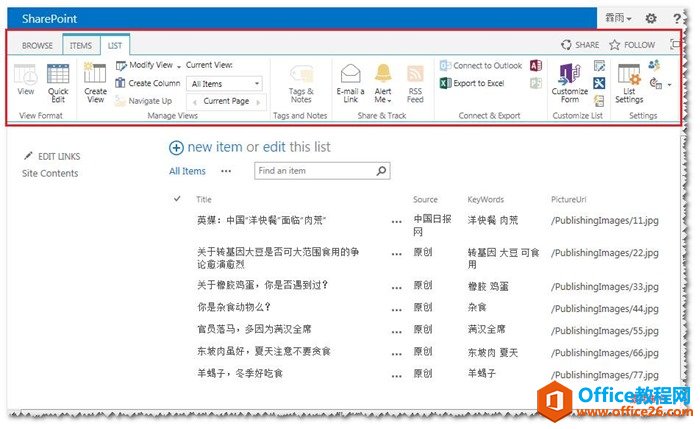This screenshot has height=429, width=700.
Task: Open views ellipsis next to All Items
Action: pyautogui.click(x=226, y=171)
